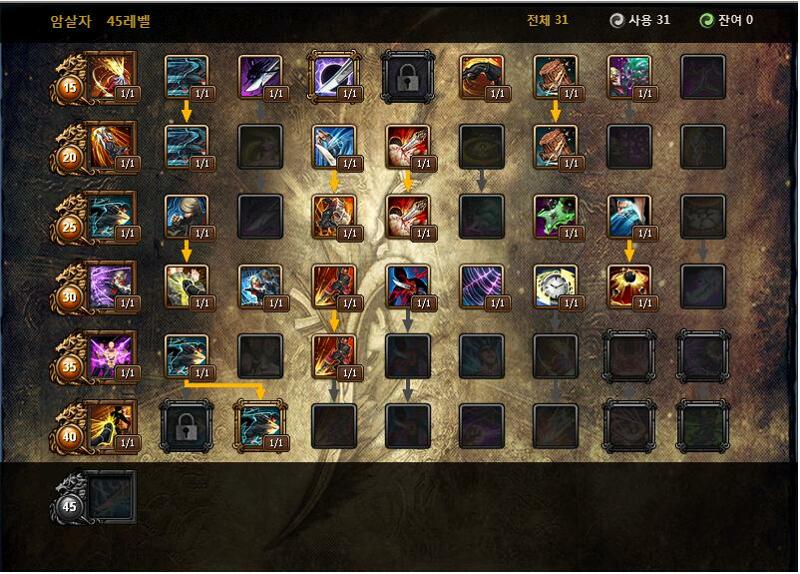
Task: Select the purple dagger skill in level 15 row
Action: point(260,78)
